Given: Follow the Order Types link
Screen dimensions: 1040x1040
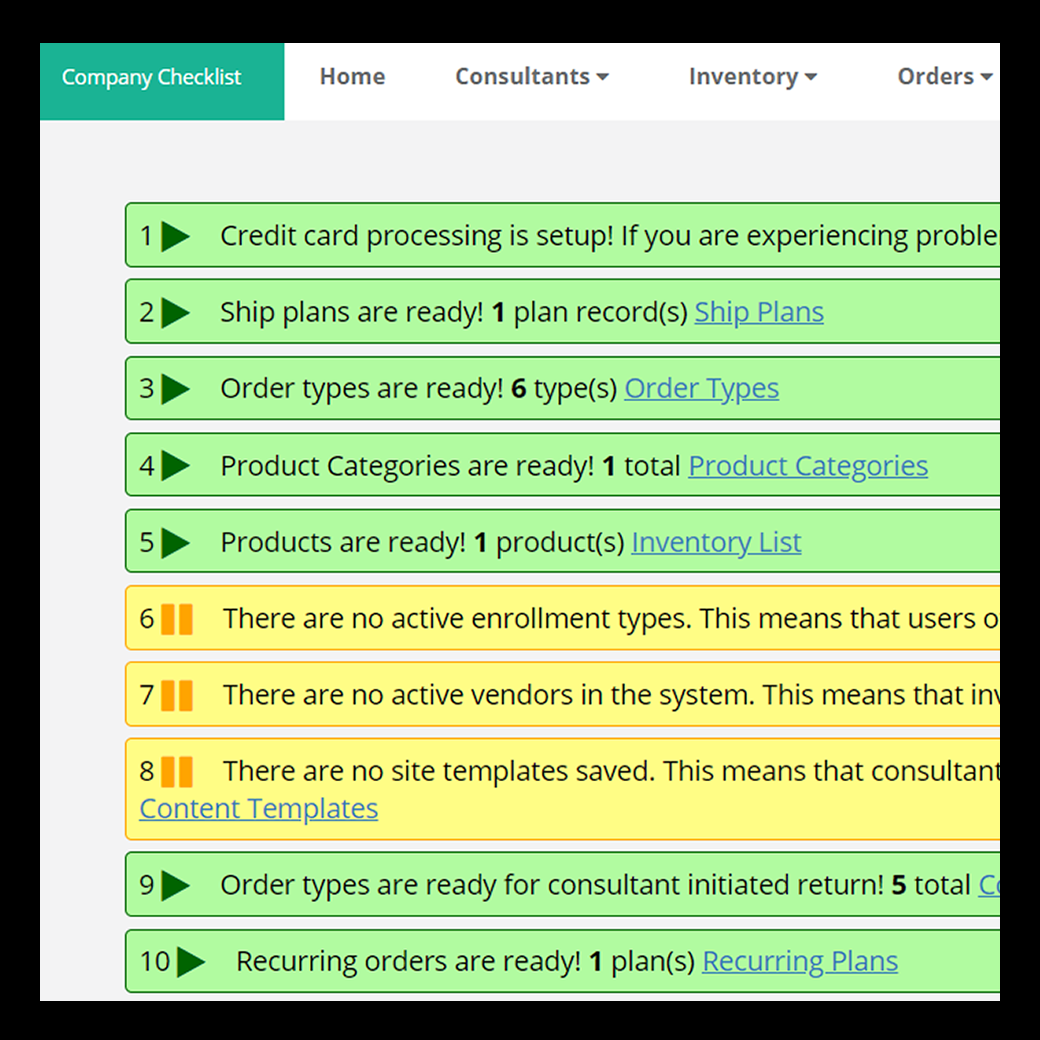Looking at the screenshot, I should pos(701,388).
